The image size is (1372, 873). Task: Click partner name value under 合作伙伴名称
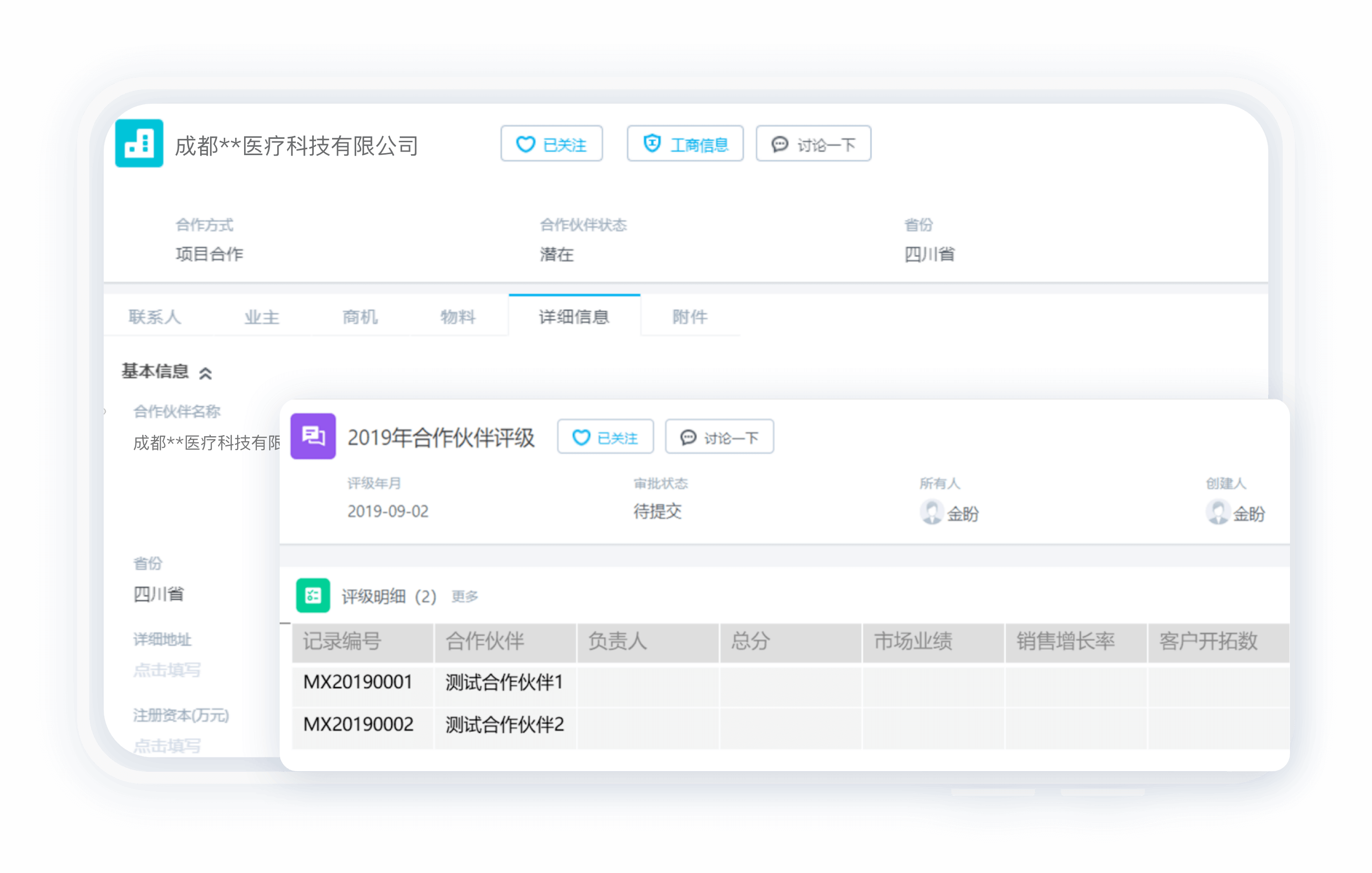207,442
